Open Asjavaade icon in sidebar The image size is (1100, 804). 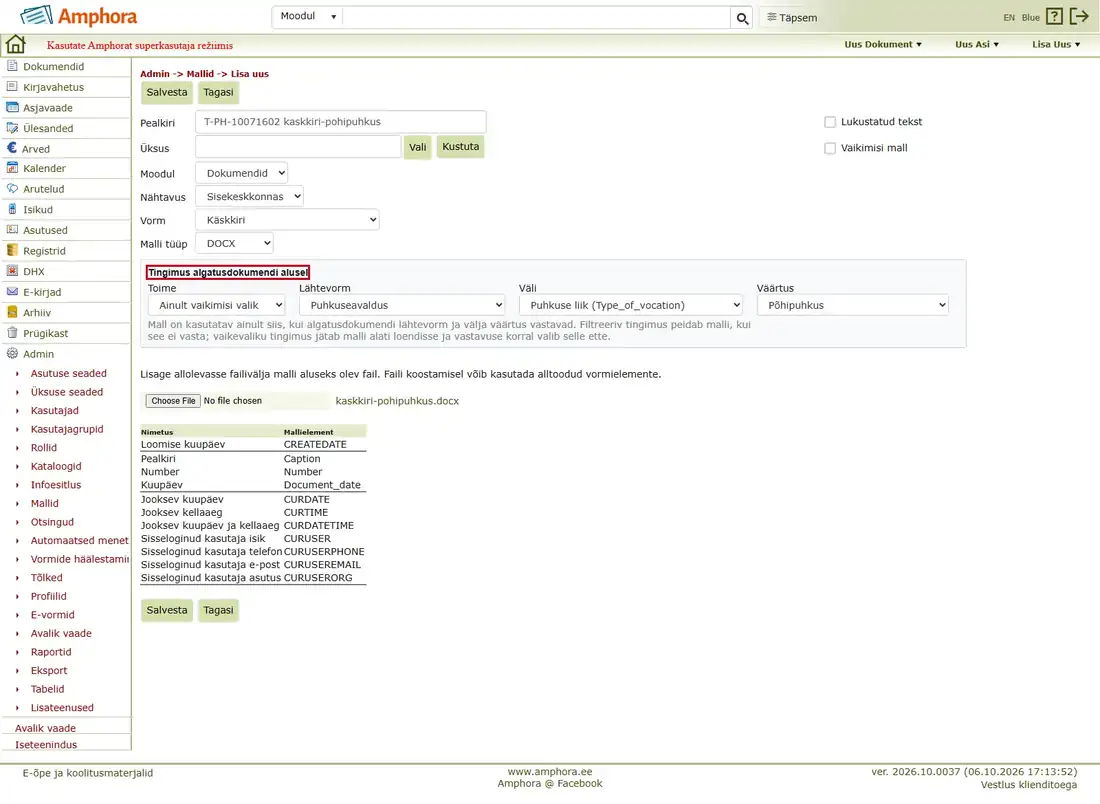pos(12,107)
